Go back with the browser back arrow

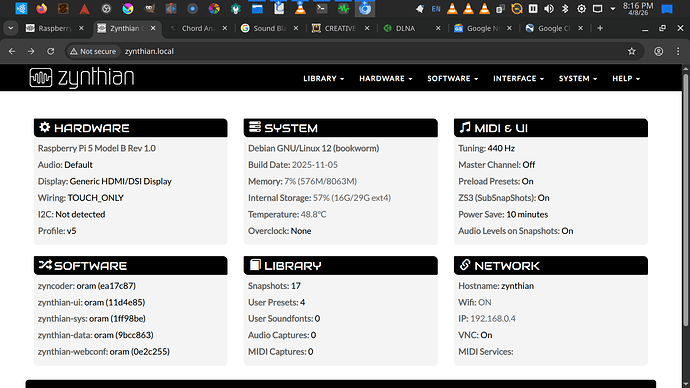tap(12, 51)
